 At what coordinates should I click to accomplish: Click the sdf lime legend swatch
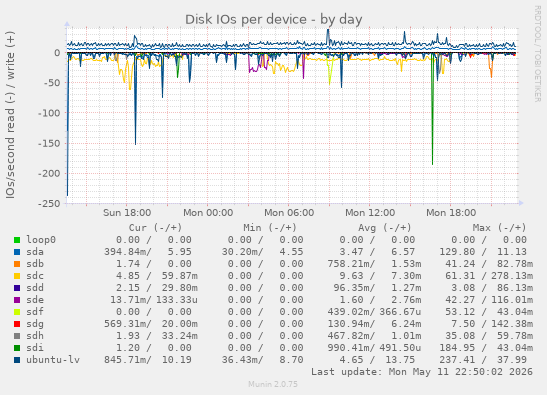[17, 312]
